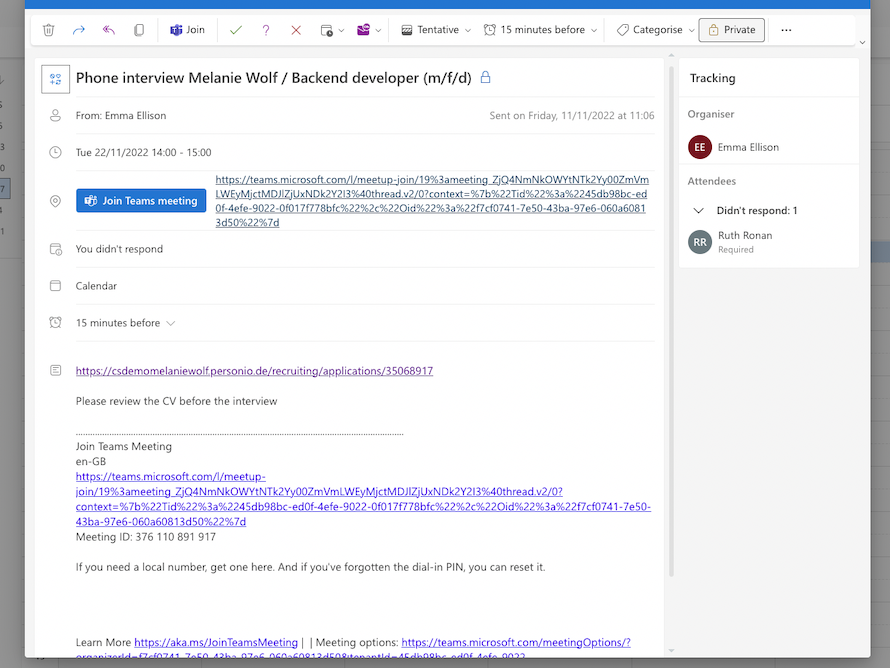Click Ruth Ronan attendee avatar
This screenshot has height=668, width=890.
pyautogui.click(x=700, y=242)
